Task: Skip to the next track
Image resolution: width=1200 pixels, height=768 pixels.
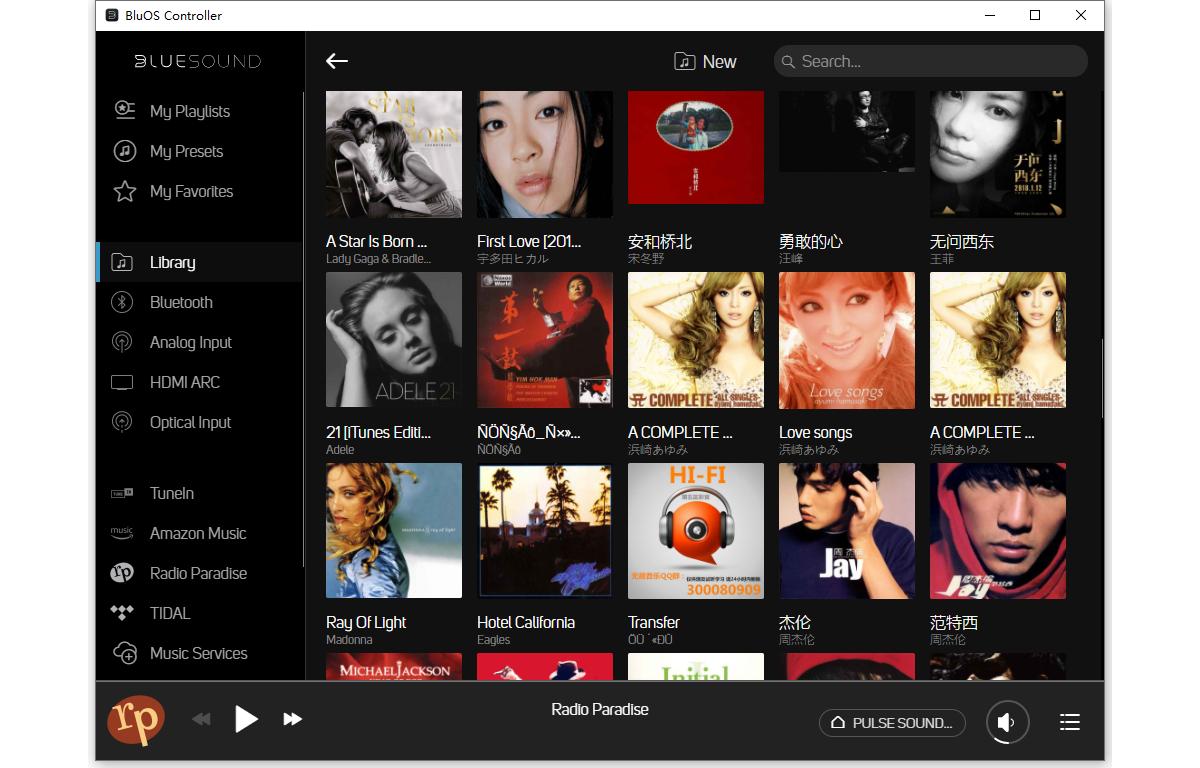Action: pyautogui.click(x=292, y=719)
